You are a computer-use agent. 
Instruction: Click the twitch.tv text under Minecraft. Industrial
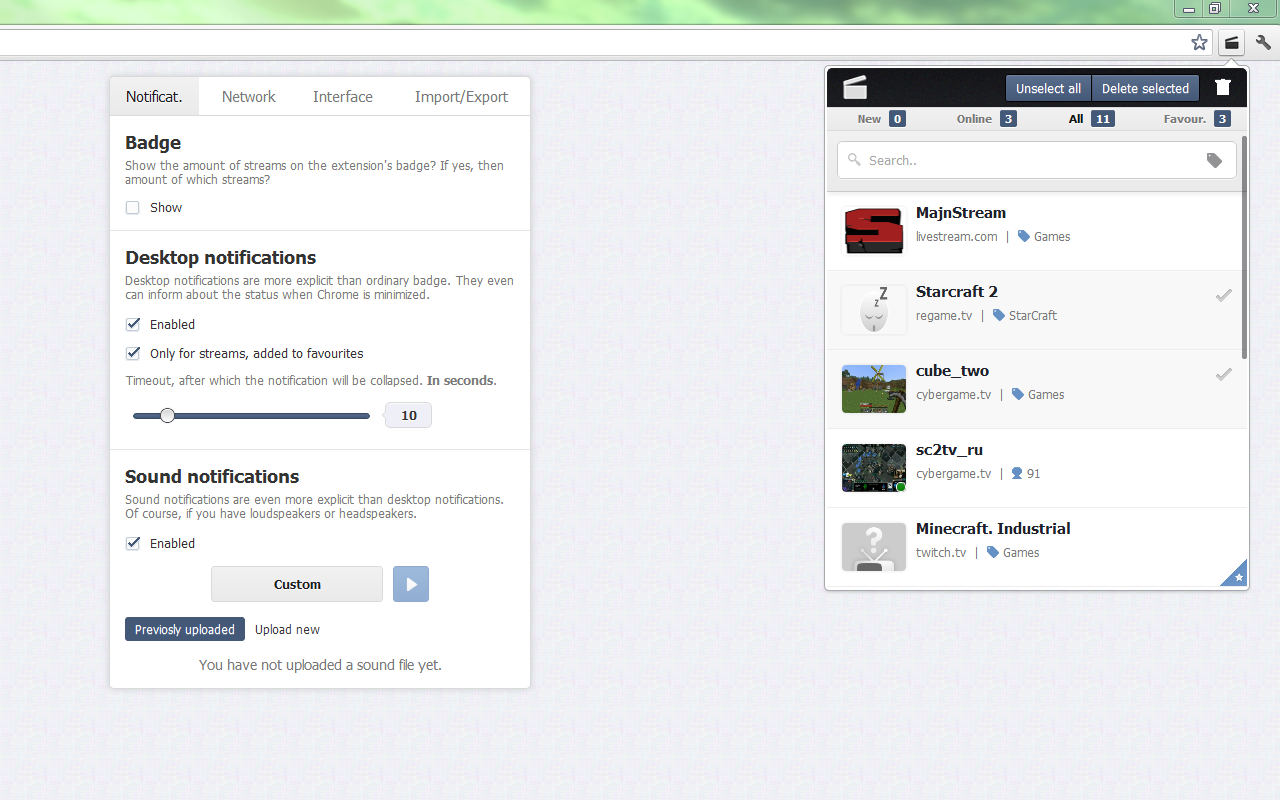pyautogui.click(x=941, y=553)
